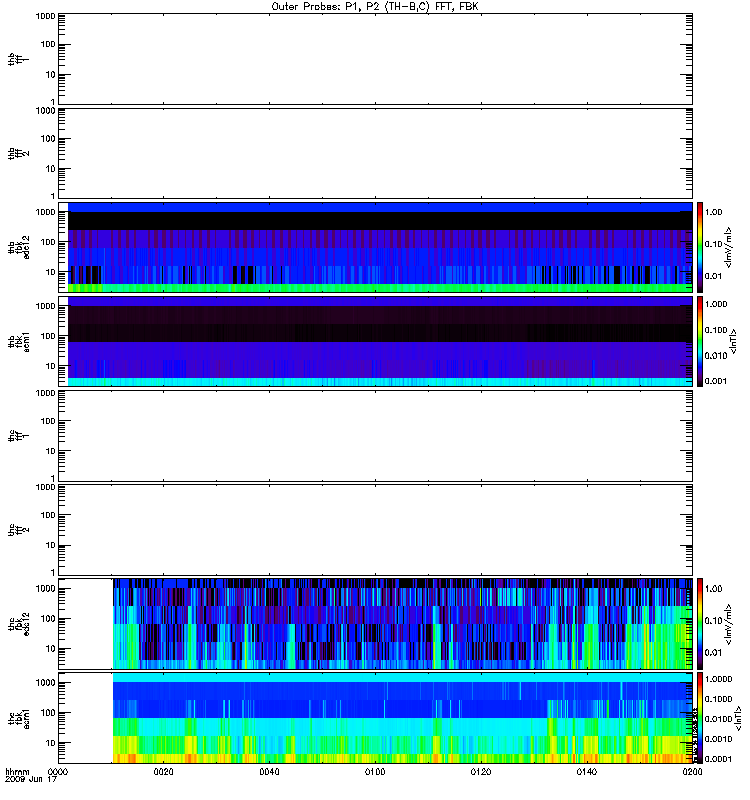Click the '0040' time axis label
Viewport: 750px width, 800px height.
pyautogui.click(x=269, y=772)
